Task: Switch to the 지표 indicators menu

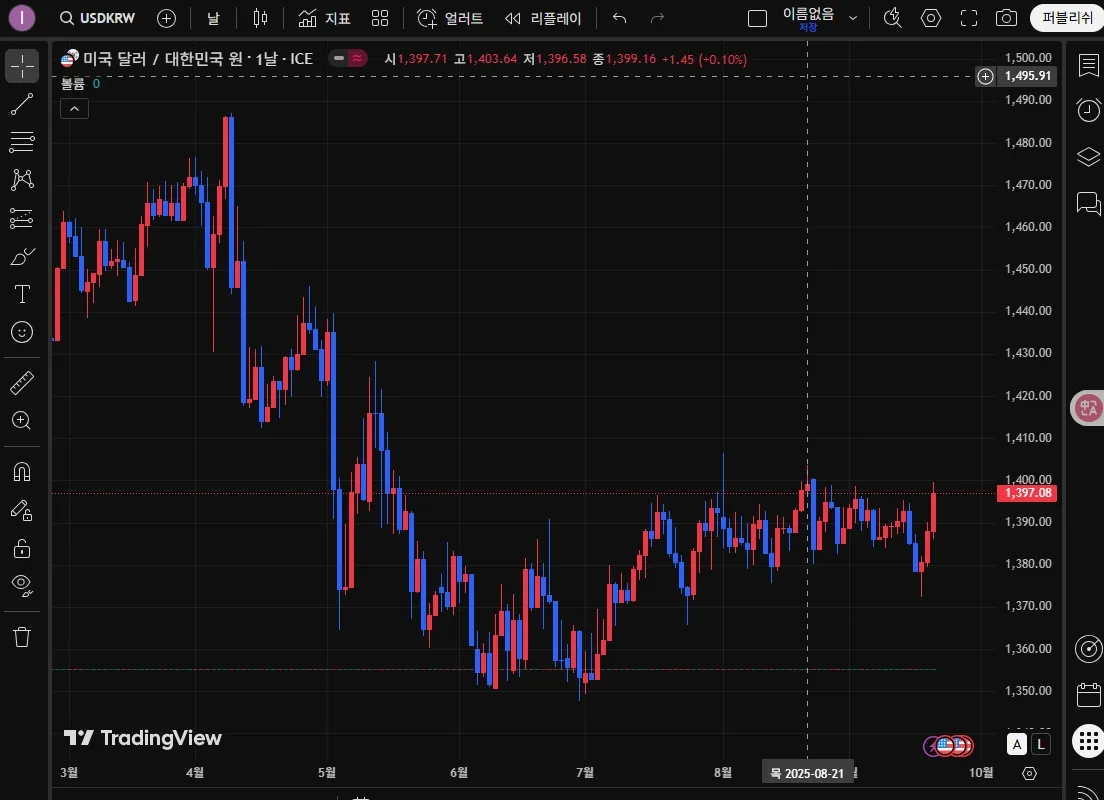Action: [x=323, y=18]
